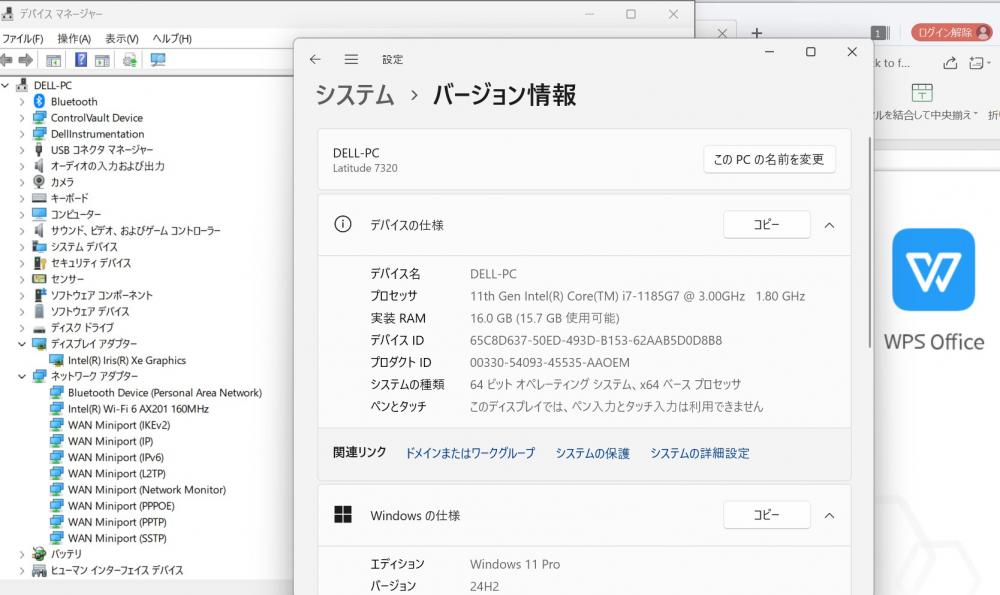Viewport: 1000px width, 595px height.
Task: Expand the ヒューマン インターフェイス デバイス node
Action: click(22, 570)
